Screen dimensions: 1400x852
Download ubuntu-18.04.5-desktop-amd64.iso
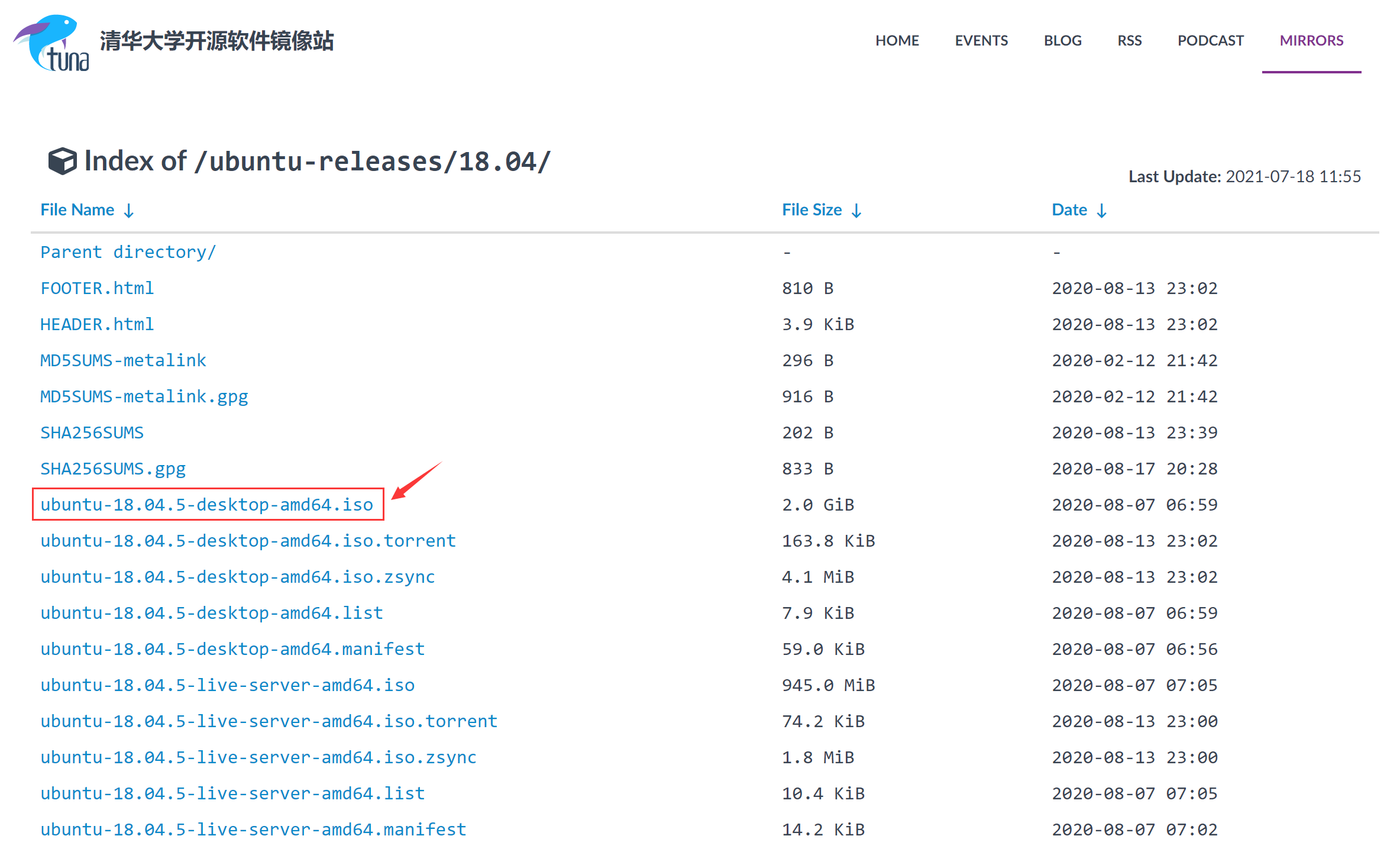pyautogui.click(x=207, y=505)
